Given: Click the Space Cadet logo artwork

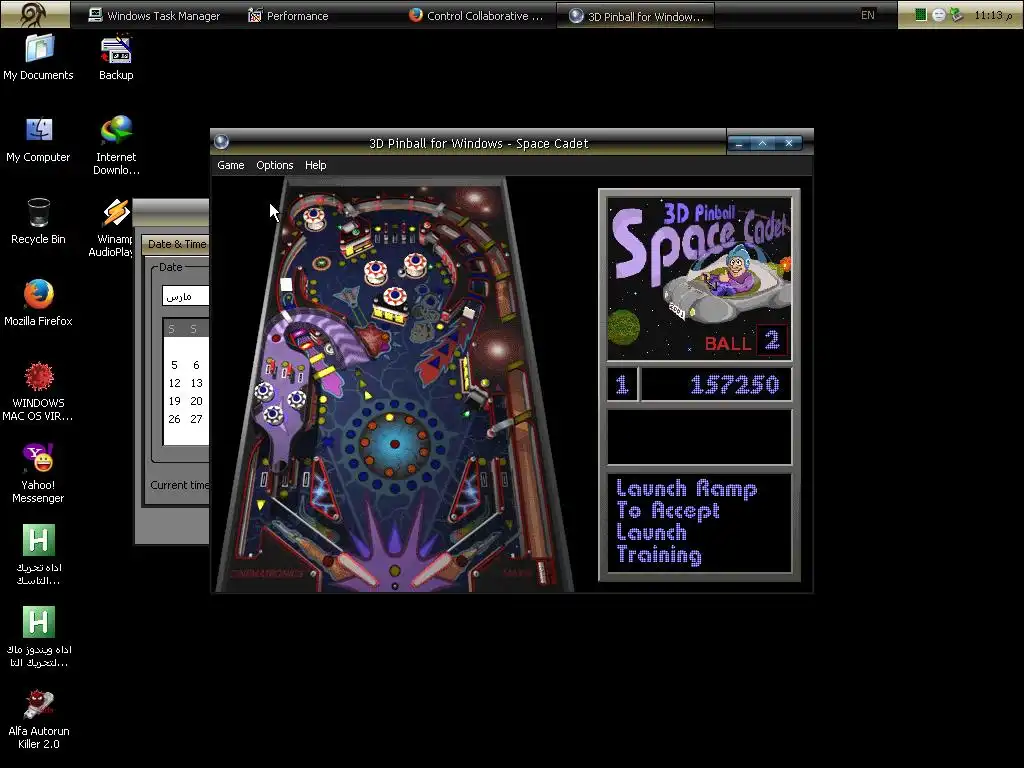Looking at the screenshot, I should tap(699, 279).
